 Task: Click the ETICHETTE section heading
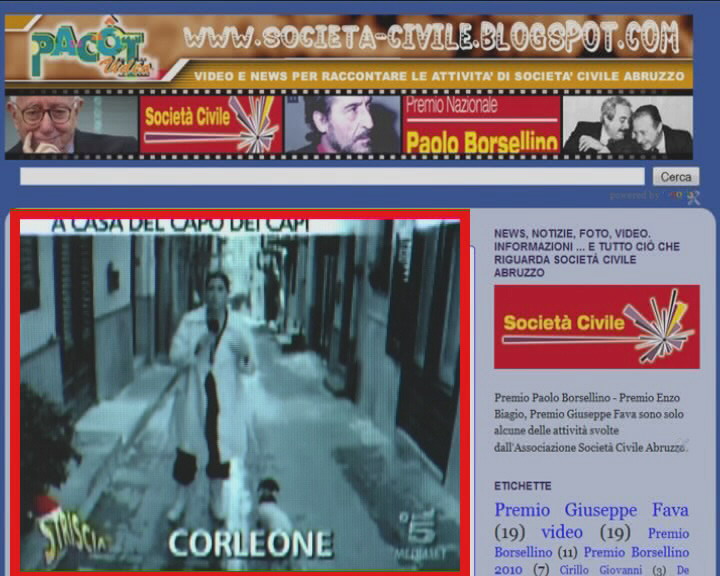523,486
